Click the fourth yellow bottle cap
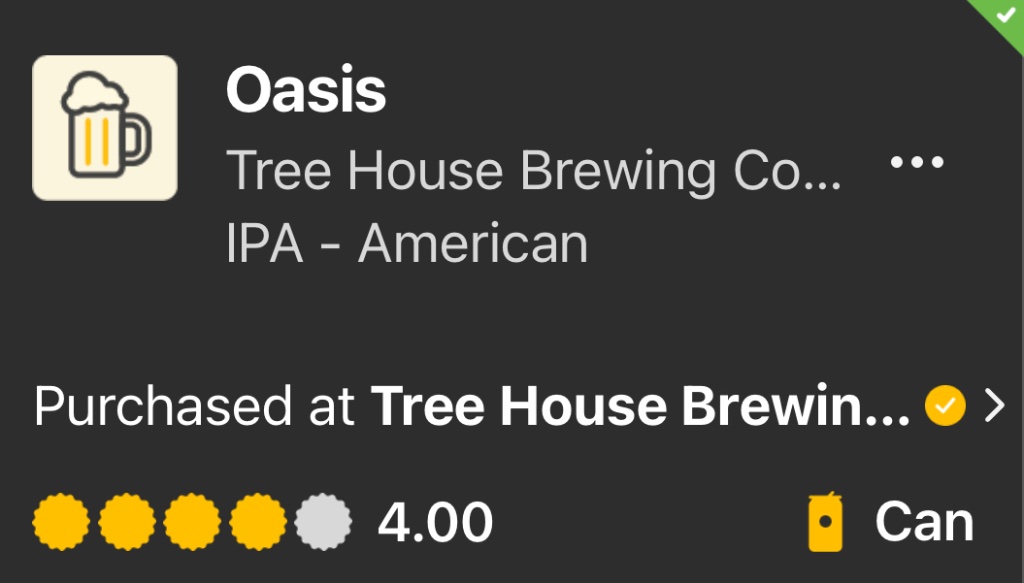Image resolution: width=1024 pixels, height=583 pixels. pyautogui.click(x=258, y=523)
